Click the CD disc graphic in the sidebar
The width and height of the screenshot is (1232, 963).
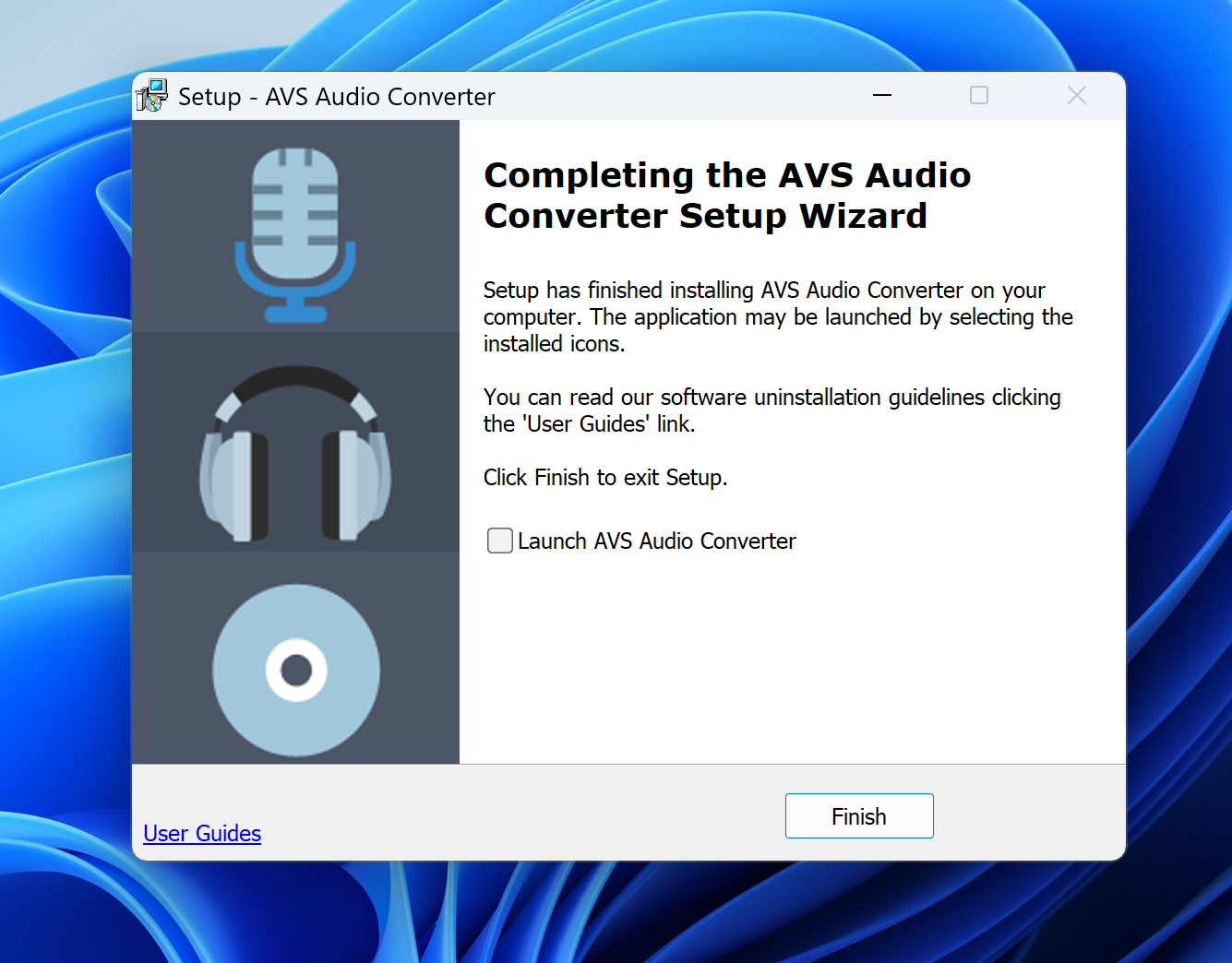tap(295, 670)
